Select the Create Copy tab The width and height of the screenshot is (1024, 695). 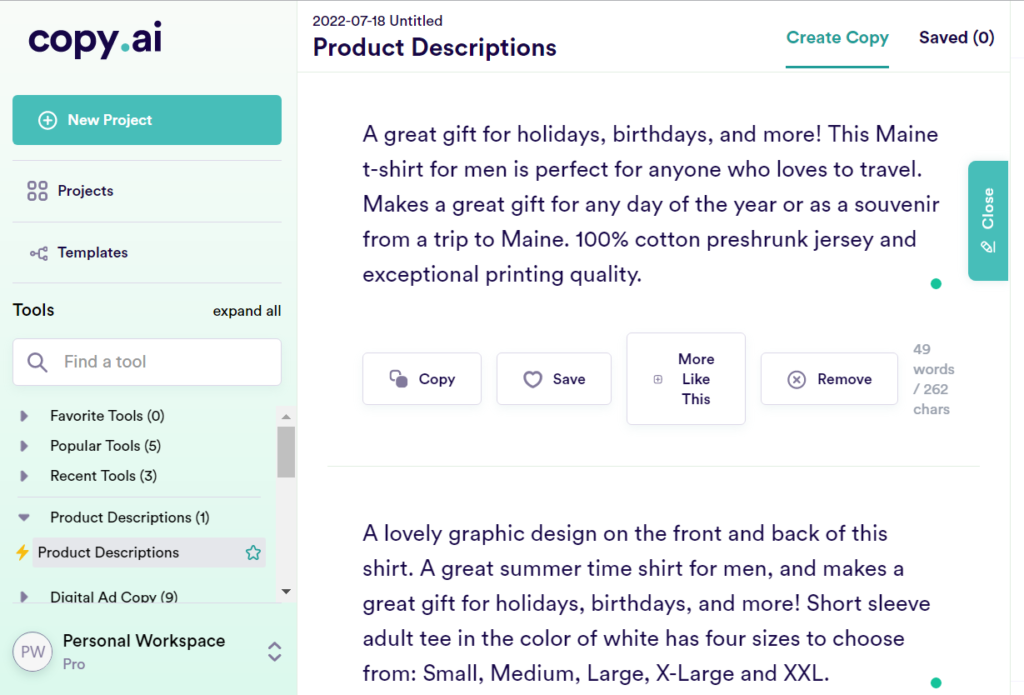pos(837,37)
